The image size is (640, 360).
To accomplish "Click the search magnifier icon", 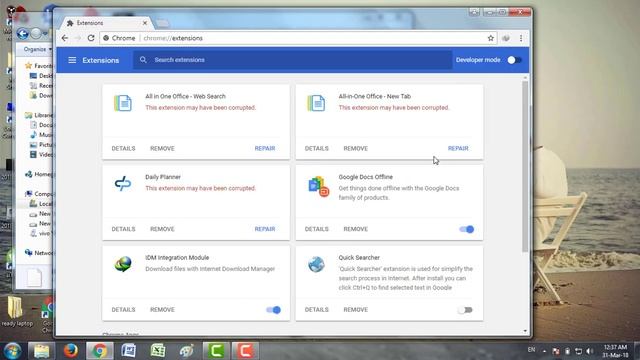I will pos(143,60).
